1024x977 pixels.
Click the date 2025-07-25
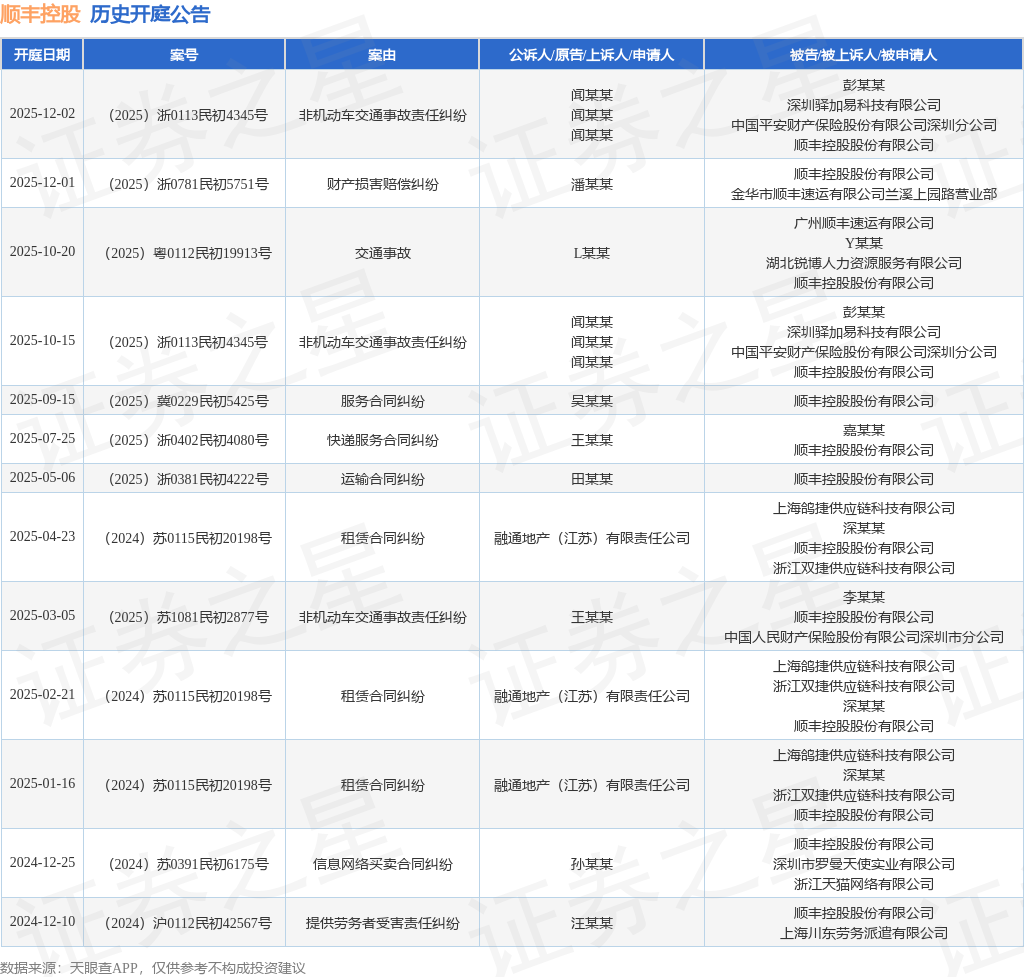(42, 439)
